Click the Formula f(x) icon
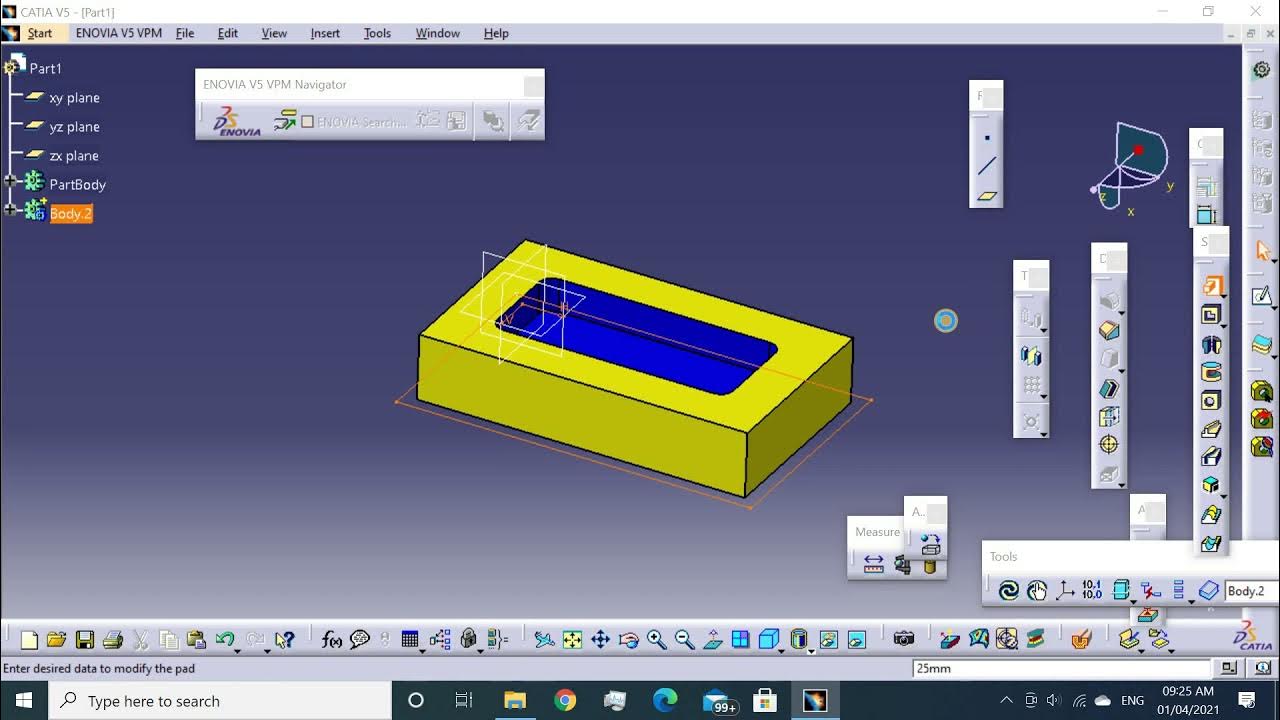The image size is (1280, 720). point(332,640)
